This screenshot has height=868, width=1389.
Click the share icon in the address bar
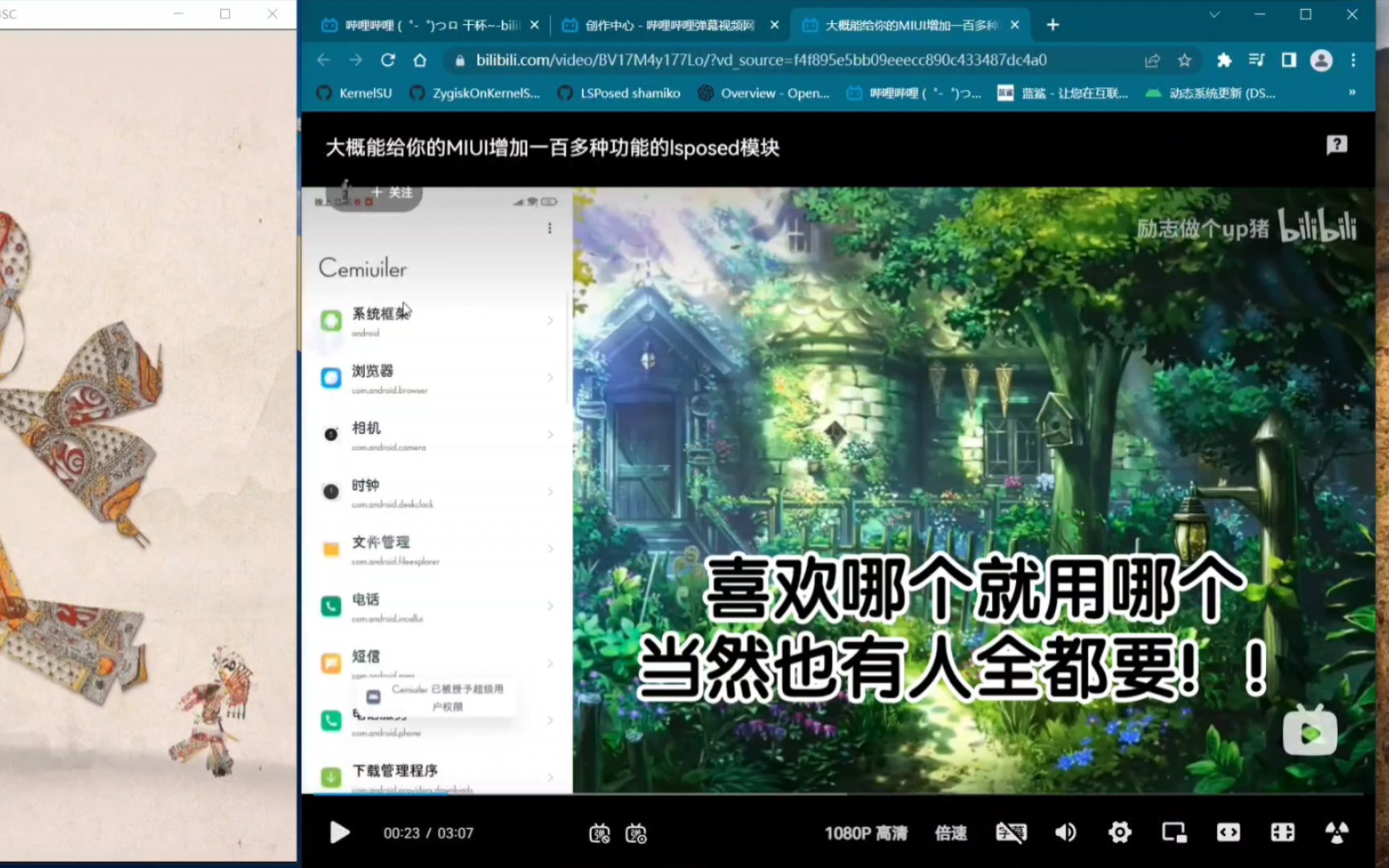[1153, 60]
